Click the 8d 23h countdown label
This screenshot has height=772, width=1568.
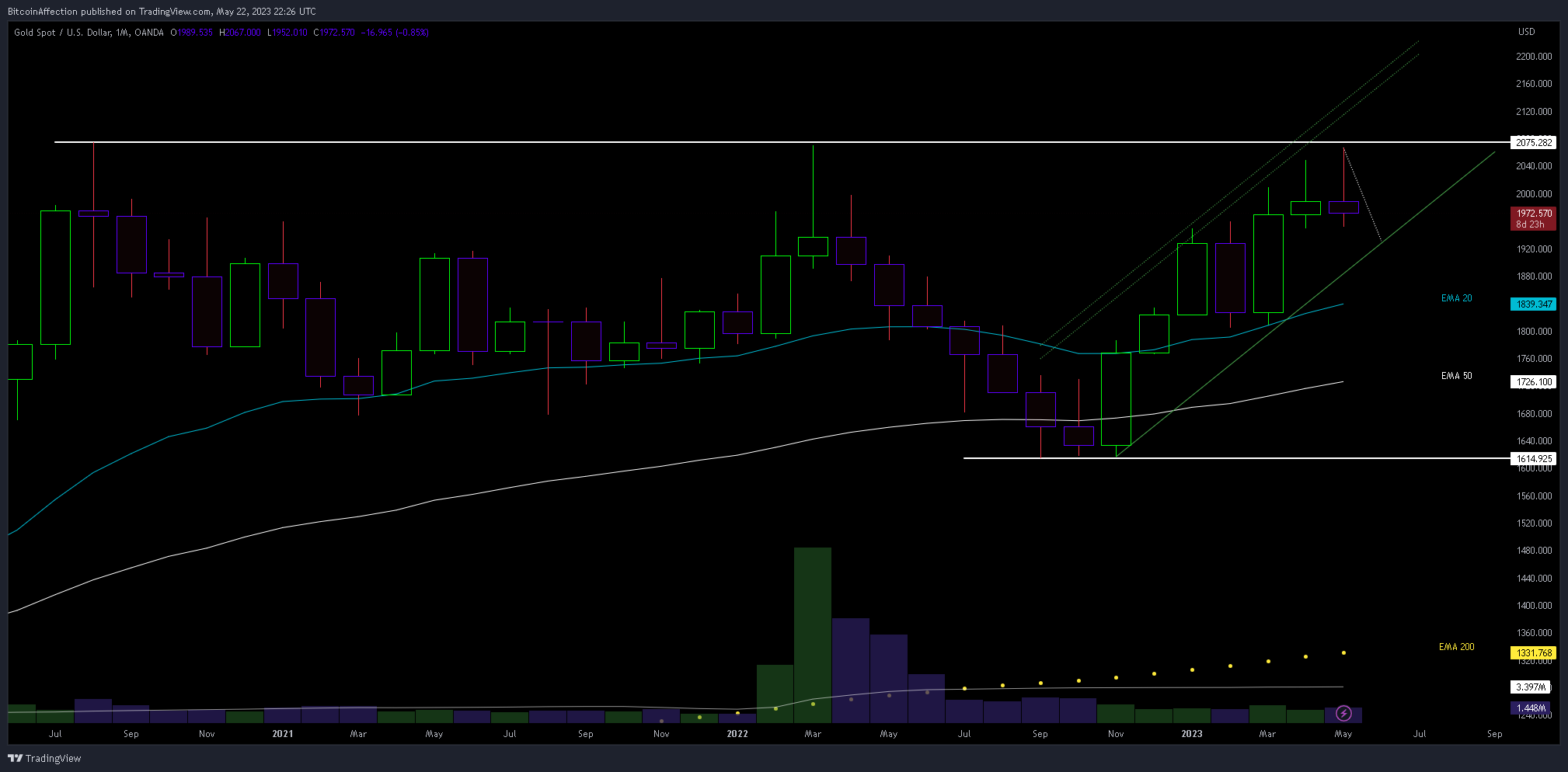point(1530,224)
